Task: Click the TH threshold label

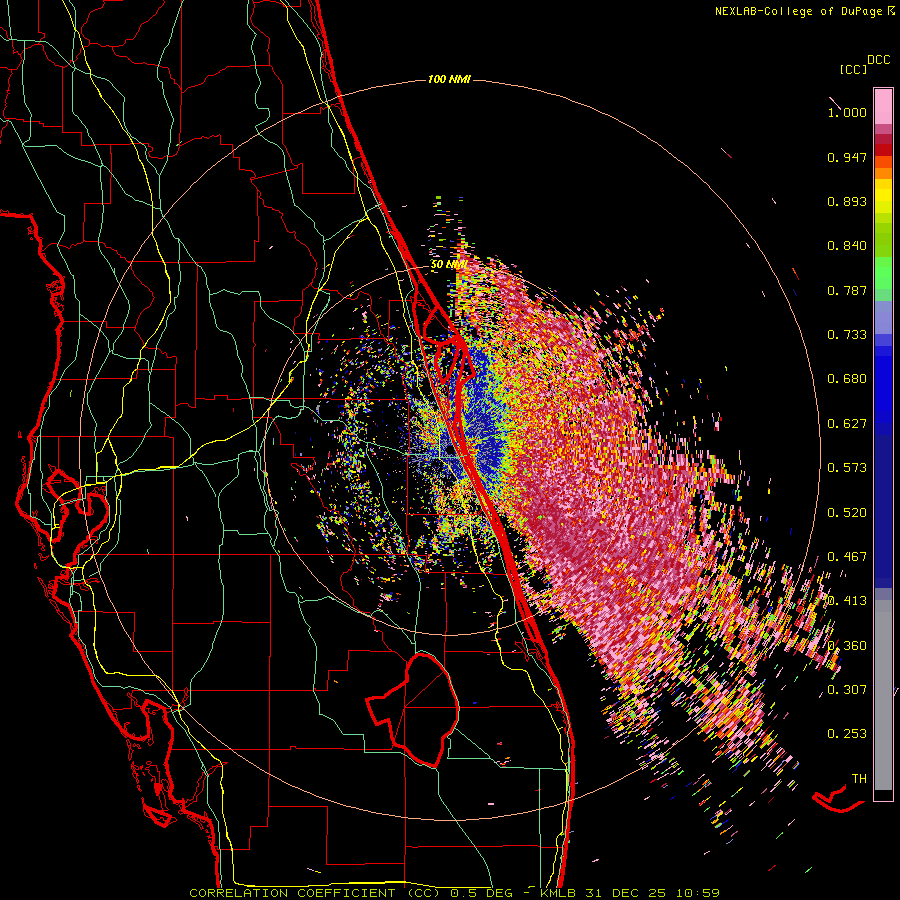Action: point(859,778)
